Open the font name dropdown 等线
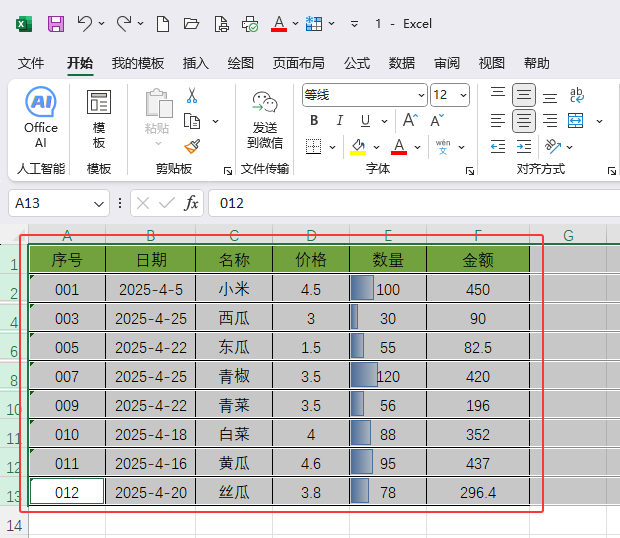Viewport: 620px width, 538px height. 421,95
